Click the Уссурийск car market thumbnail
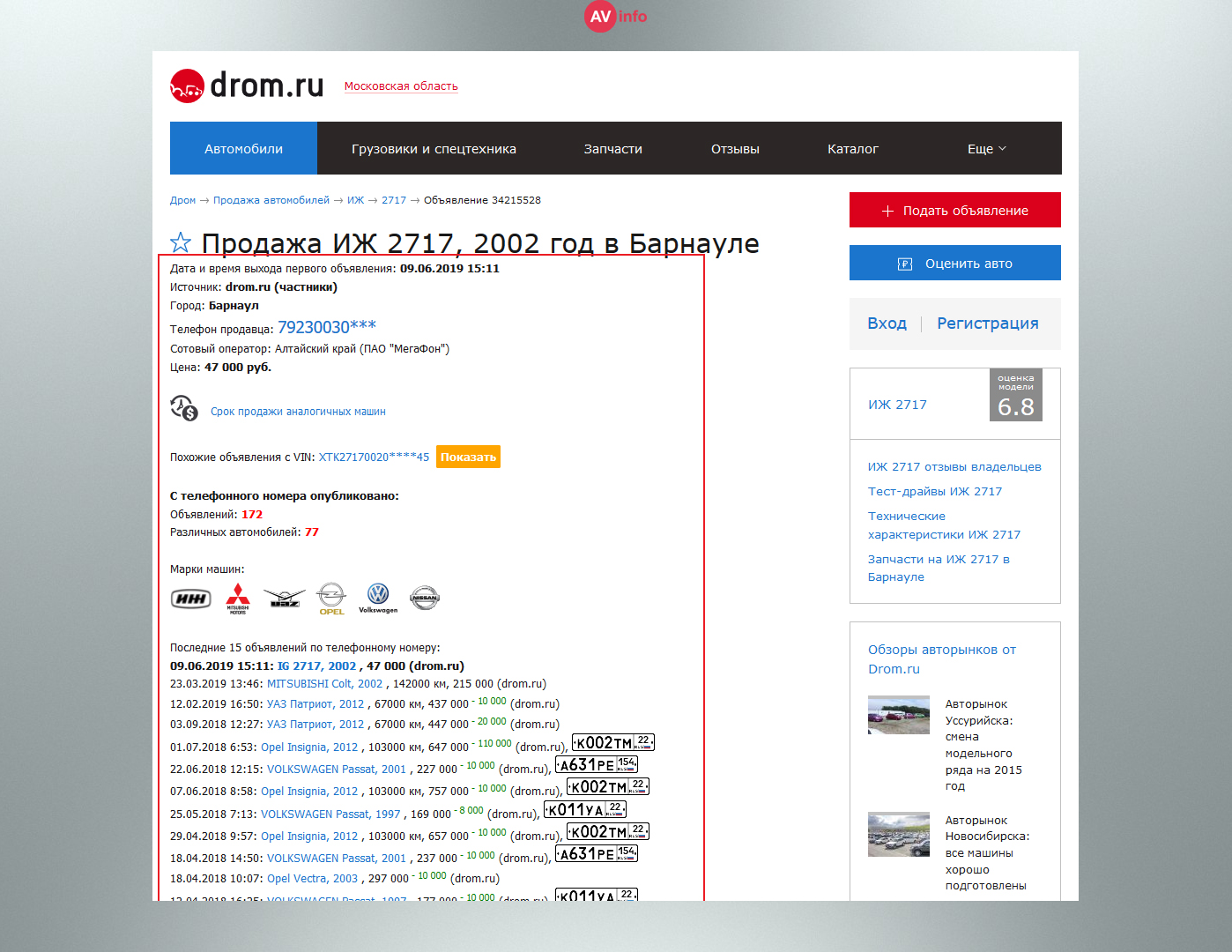1232x952 pixels. pos(899,715)
